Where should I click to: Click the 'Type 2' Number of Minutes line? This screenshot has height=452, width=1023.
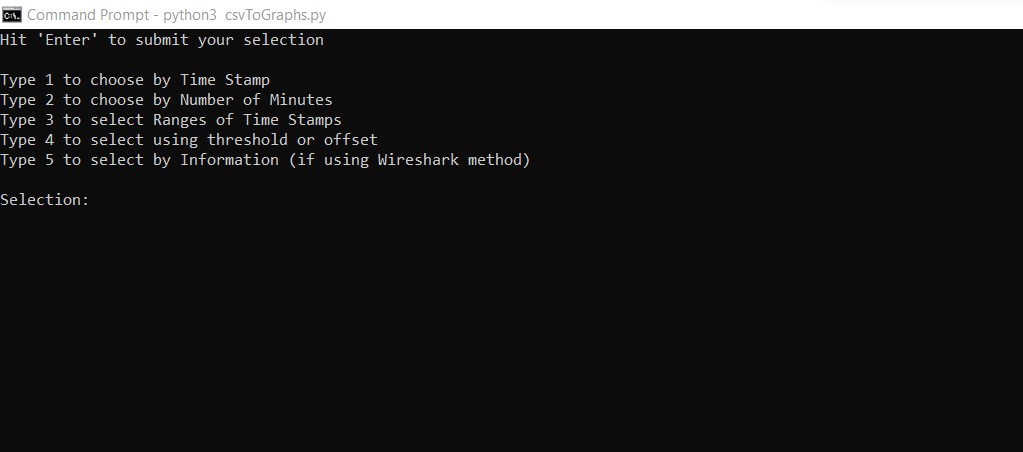pyautogui.click(x=166, y=100)
